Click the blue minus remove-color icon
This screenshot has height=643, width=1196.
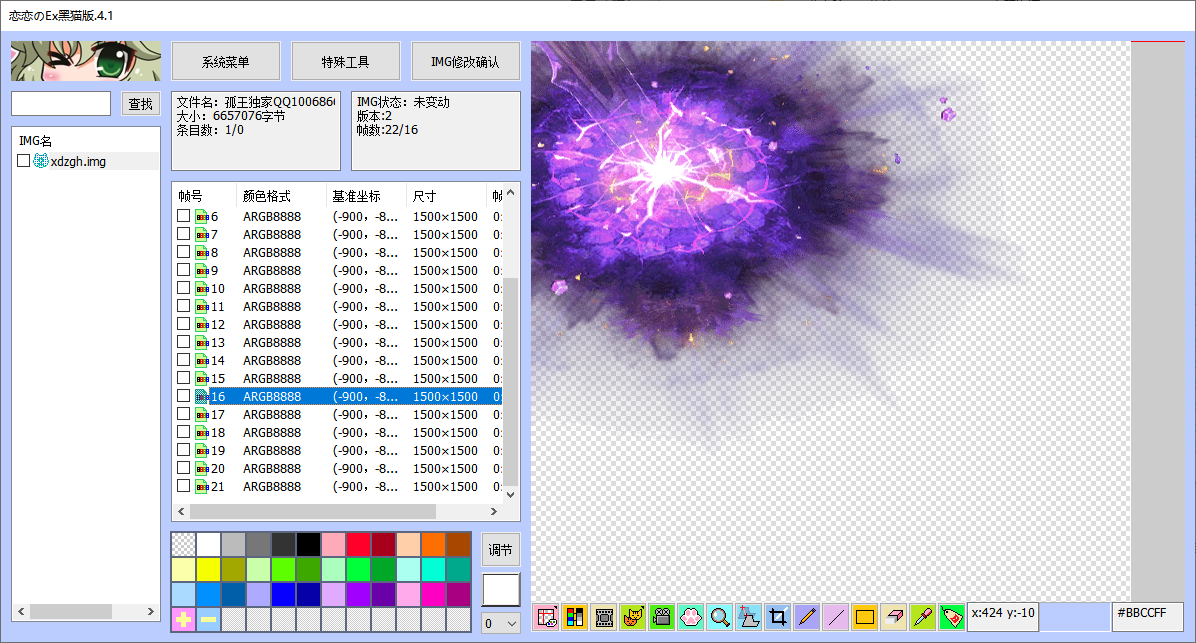tap(208, 619)
